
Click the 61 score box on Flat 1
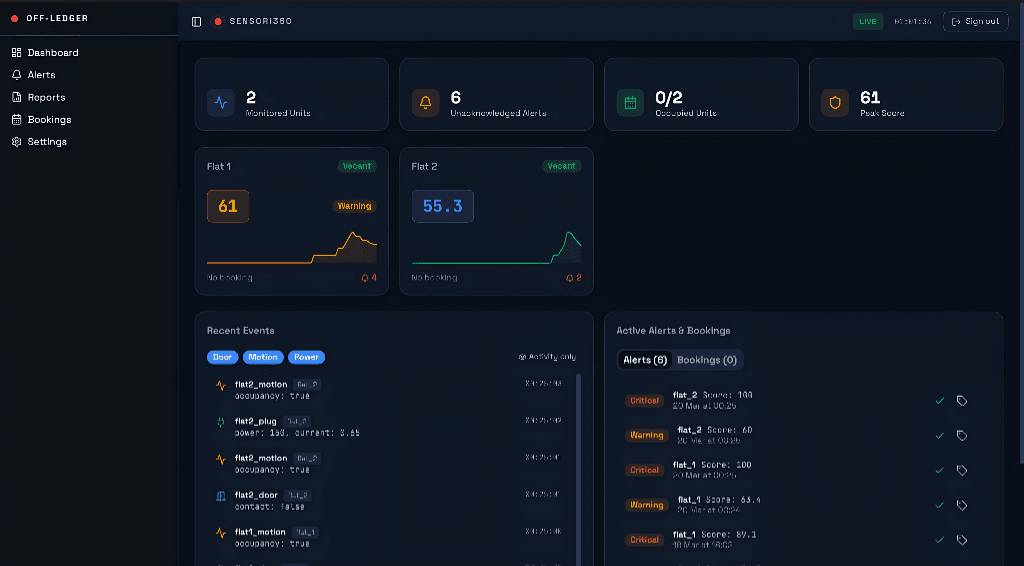click(x=228, y=206)
